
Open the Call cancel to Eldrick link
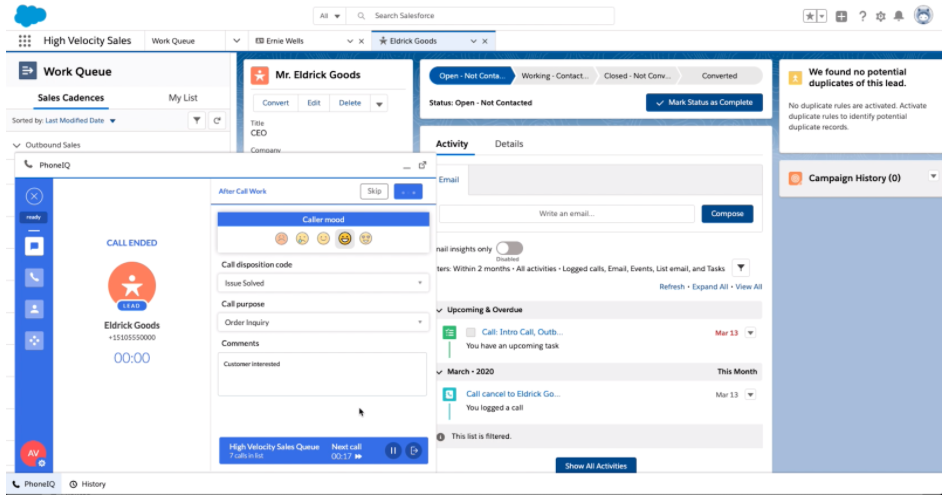[513, 394]
